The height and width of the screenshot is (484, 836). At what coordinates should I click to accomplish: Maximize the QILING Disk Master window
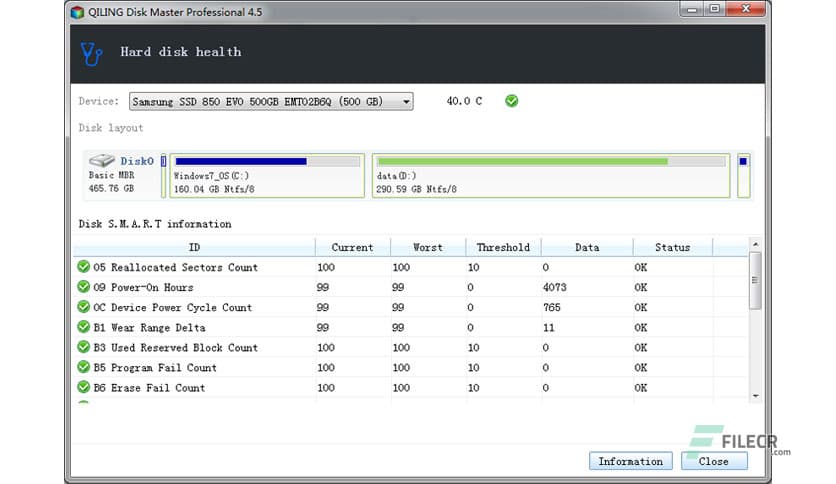tap(714, 9)
